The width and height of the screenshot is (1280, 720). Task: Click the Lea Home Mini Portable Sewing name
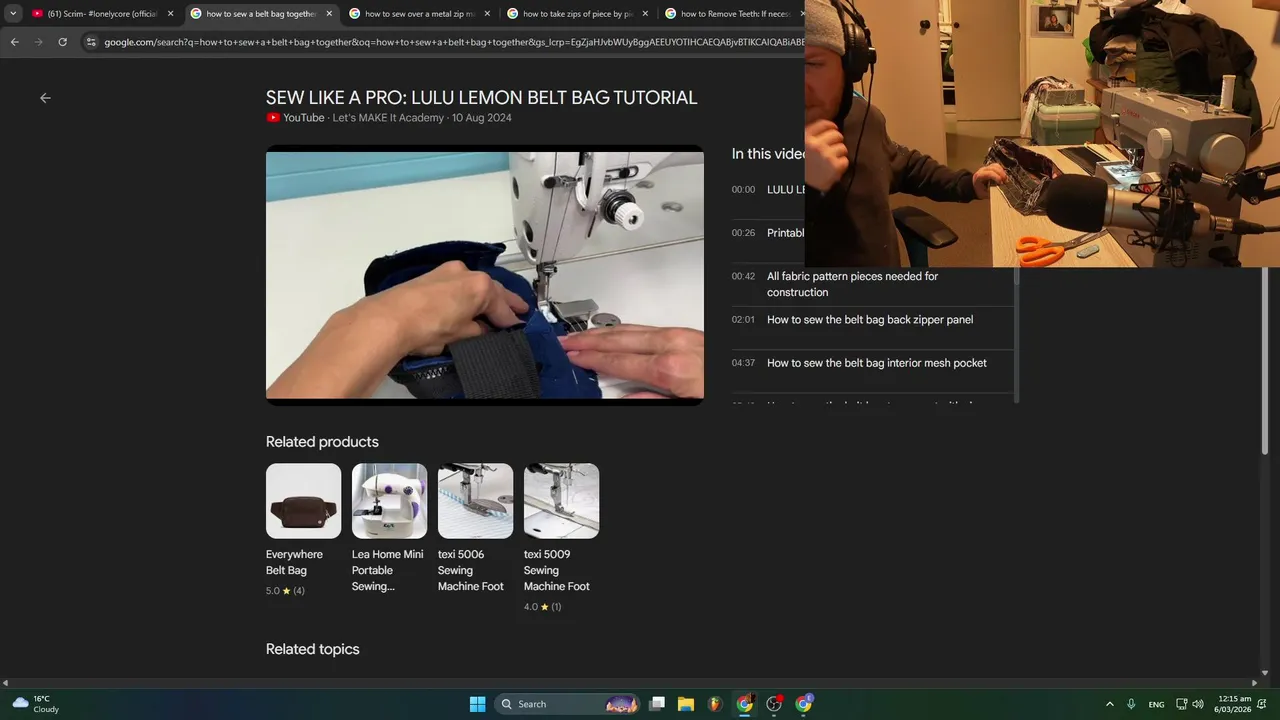click(387, 570)
